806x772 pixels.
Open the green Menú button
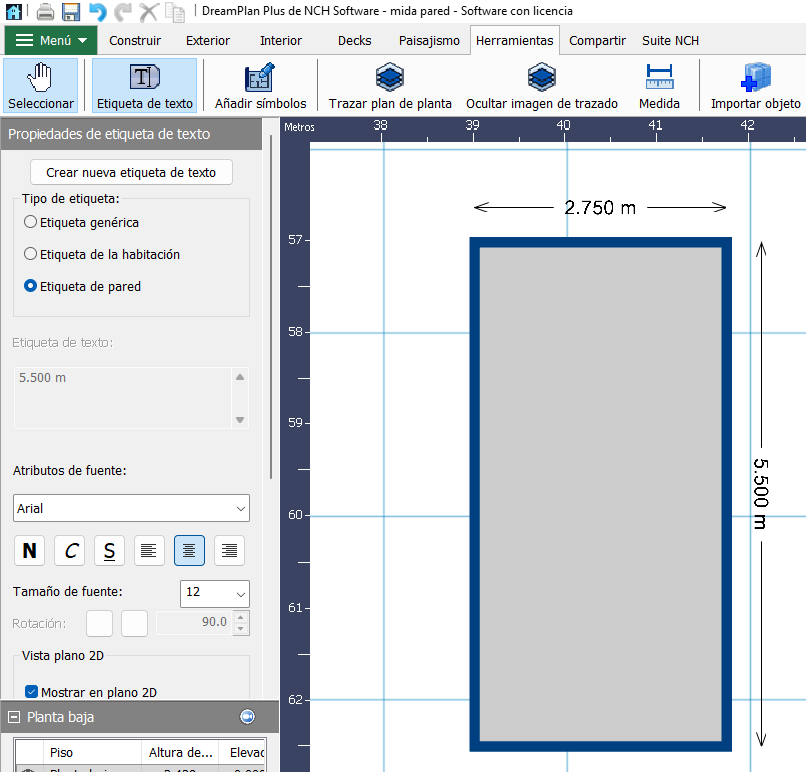(51, 41)
